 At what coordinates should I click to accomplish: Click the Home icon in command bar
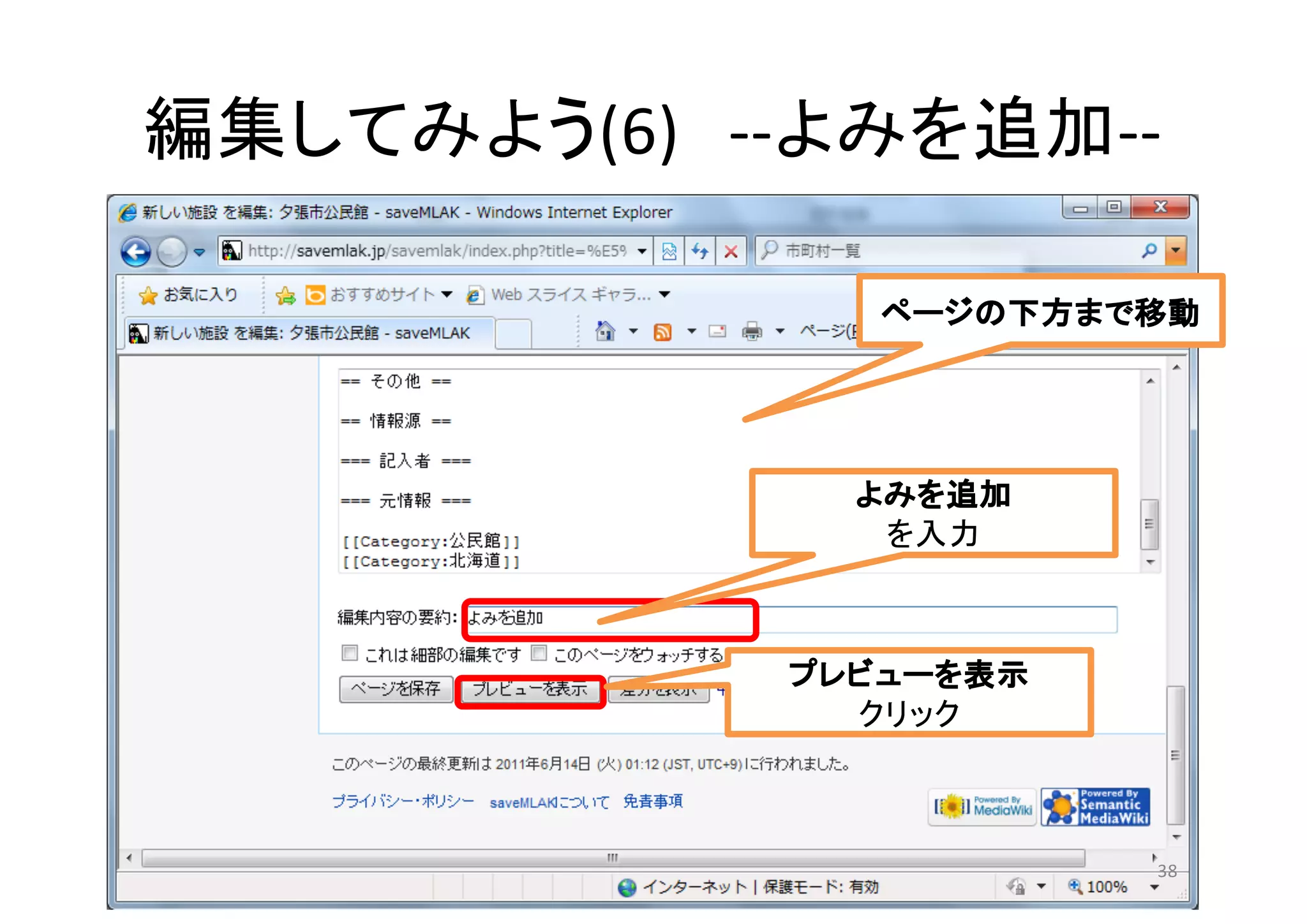coord(604,331)
